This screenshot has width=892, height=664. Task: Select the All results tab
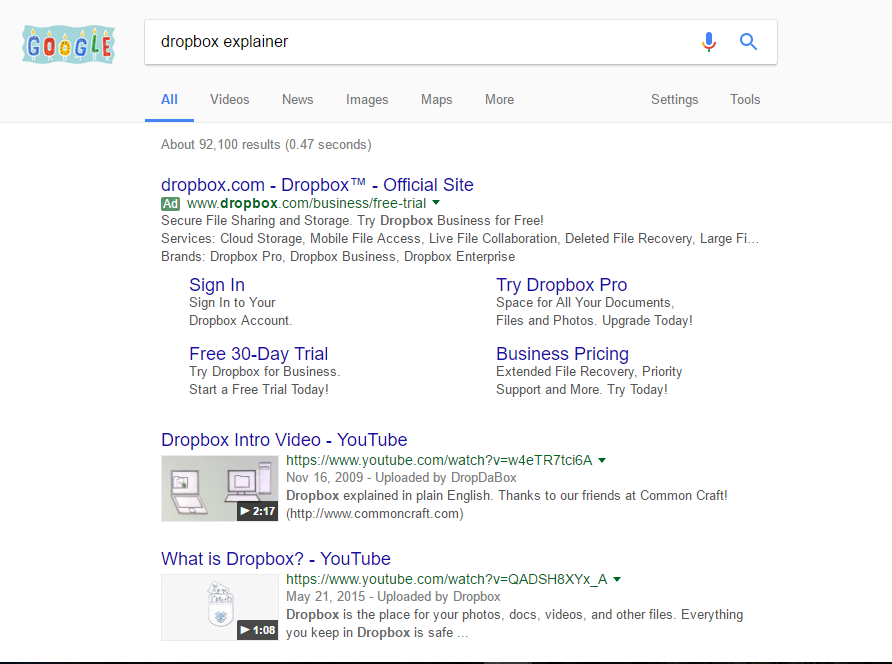tap(170, 100)
